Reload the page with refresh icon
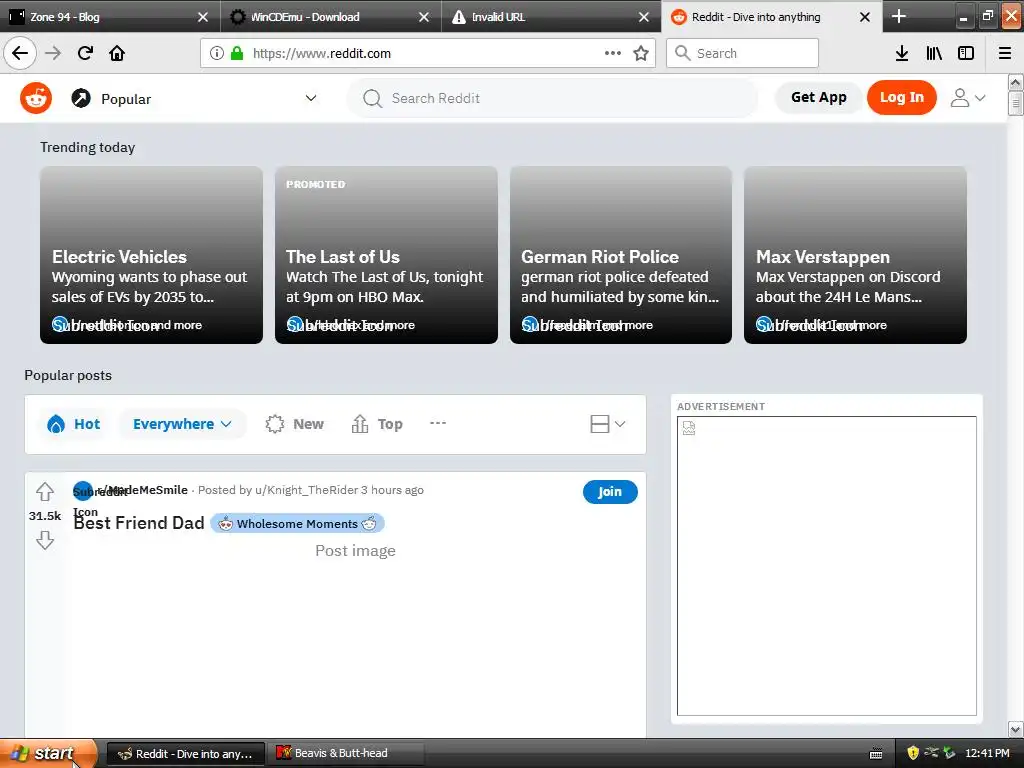1024x768 pixels. (x=85, y=53)
